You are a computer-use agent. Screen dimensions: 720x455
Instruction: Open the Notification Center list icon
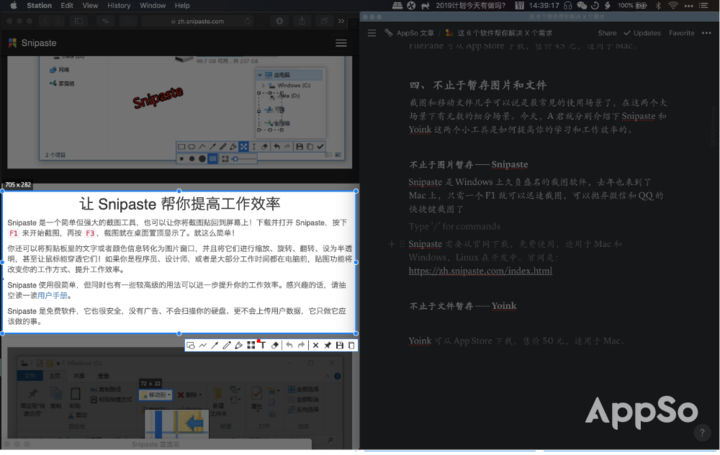pyautogui.click(x=703, y=6)
